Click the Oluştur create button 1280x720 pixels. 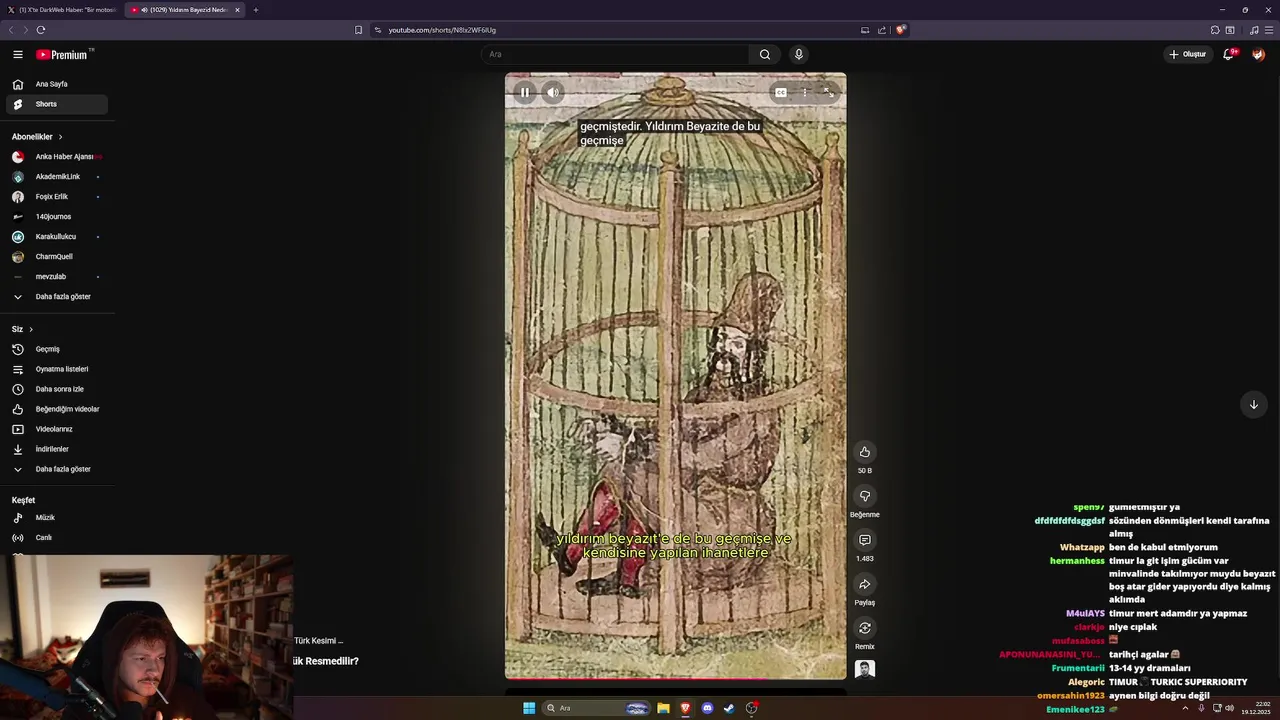tap(1188, 54)
